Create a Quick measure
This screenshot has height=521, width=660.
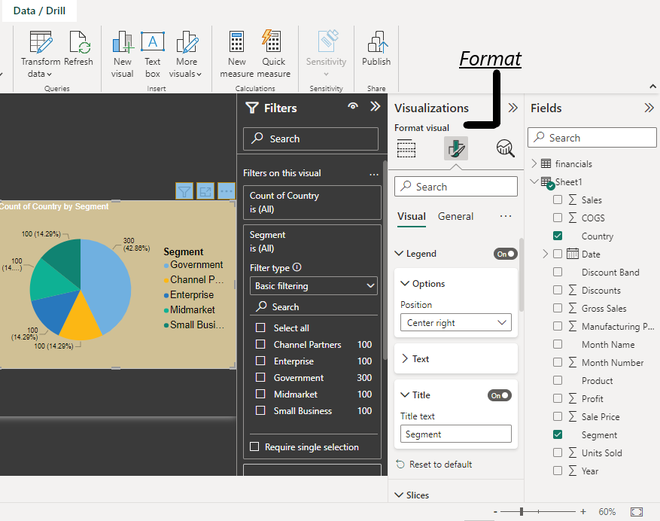[x=273, y=54]
